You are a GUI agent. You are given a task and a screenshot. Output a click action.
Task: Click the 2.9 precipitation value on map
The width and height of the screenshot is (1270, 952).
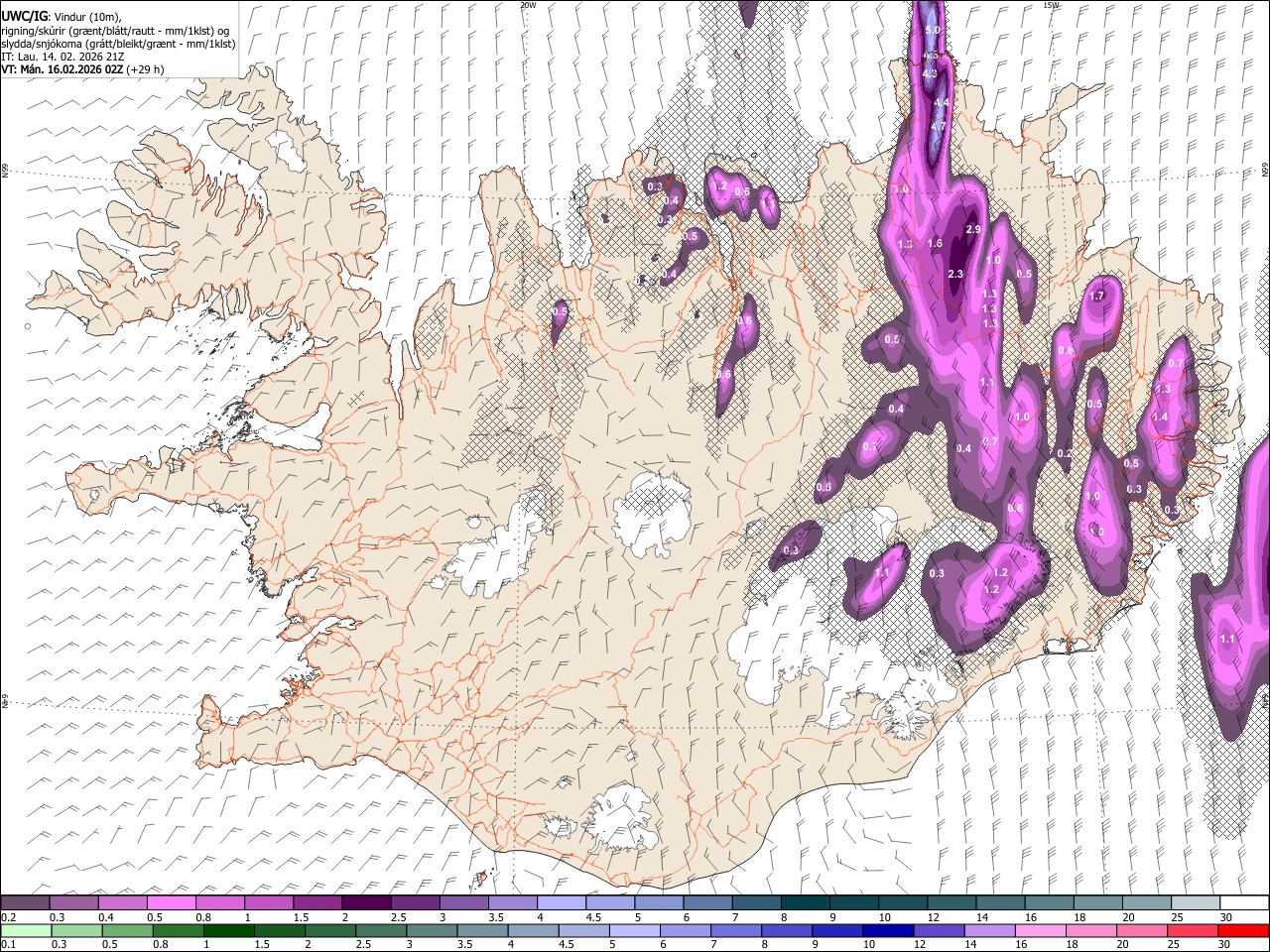pyautogui.click(x=973, y=230)
